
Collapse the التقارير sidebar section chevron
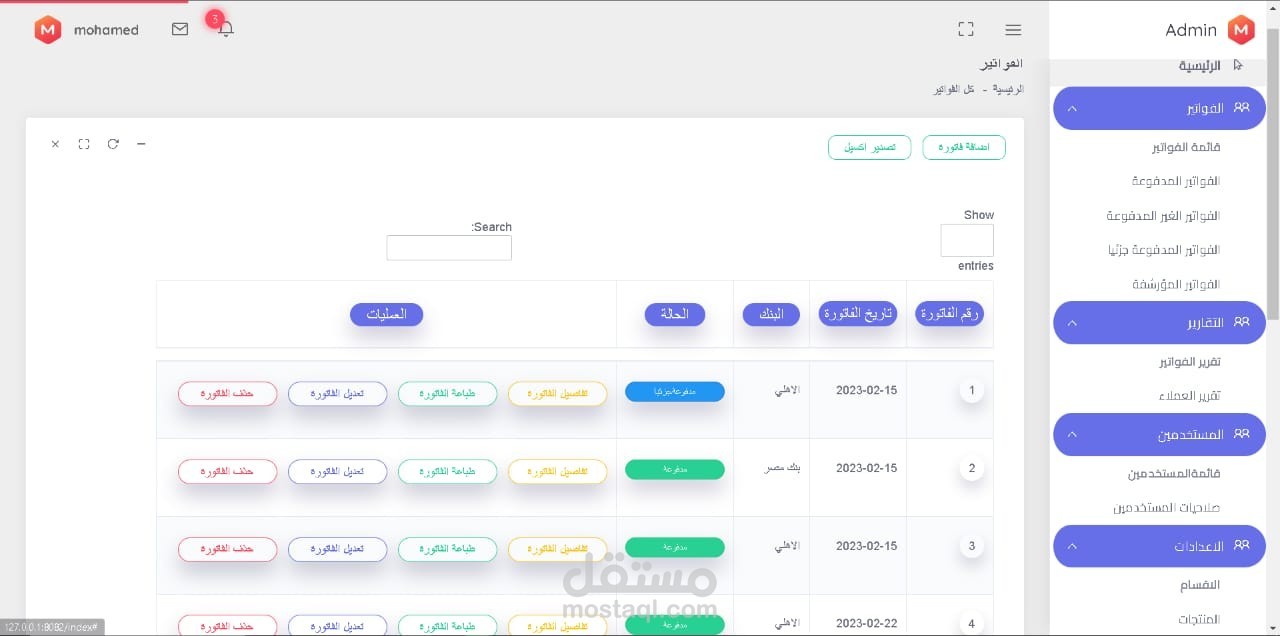click(x=1072, y=323)
